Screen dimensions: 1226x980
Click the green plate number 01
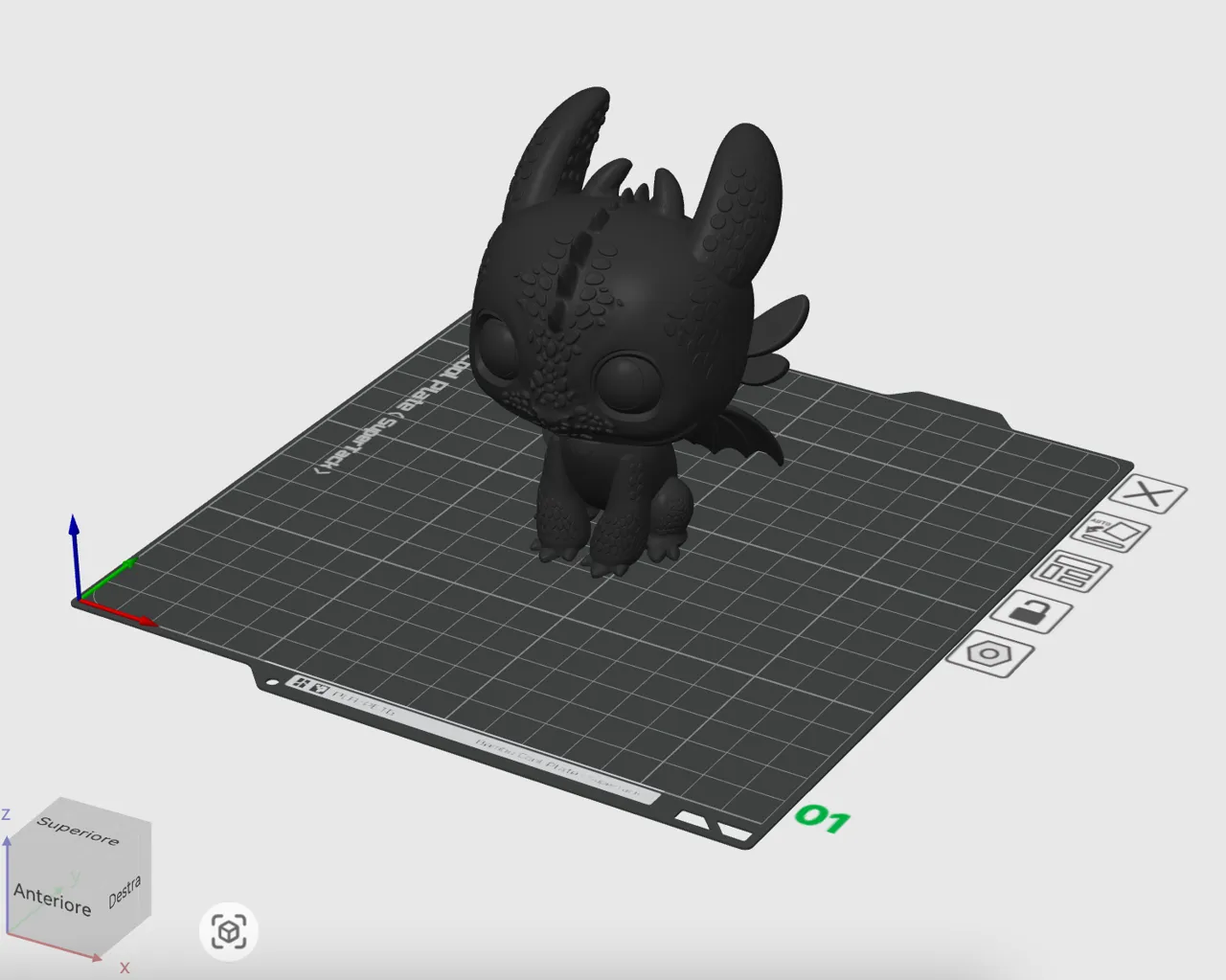tap(823, 818)
